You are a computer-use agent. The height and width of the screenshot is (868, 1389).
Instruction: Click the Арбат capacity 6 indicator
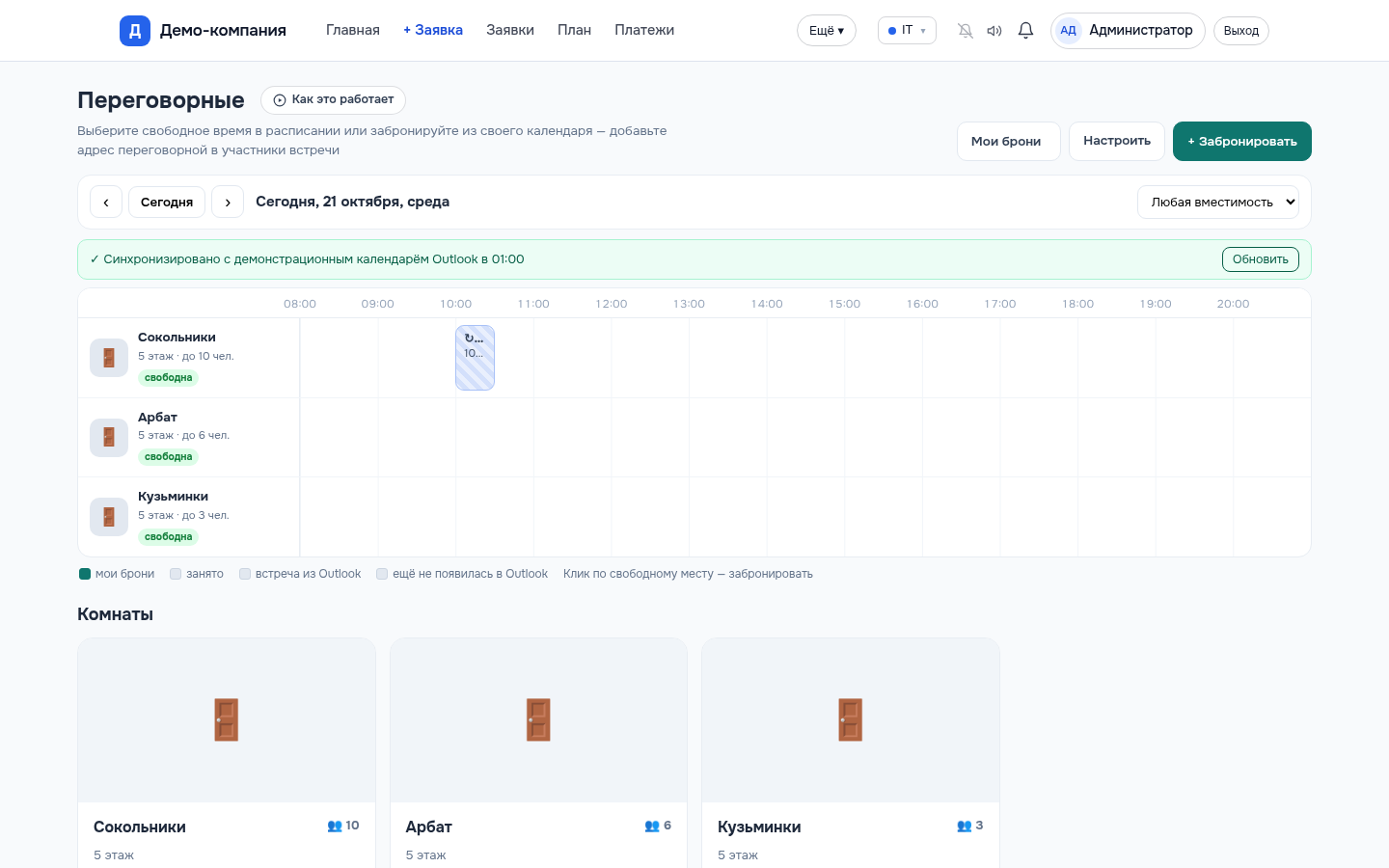pos(658,826)
